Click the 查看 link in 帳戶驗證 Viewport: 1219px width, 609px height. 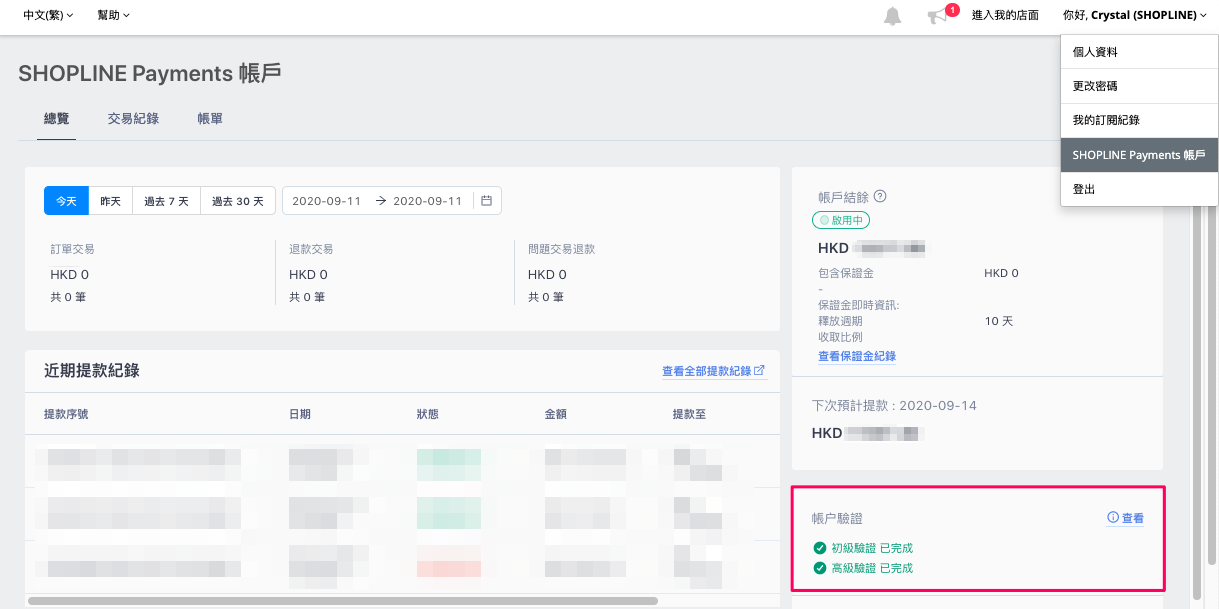pyautogui.click(x=1133, y=518)
